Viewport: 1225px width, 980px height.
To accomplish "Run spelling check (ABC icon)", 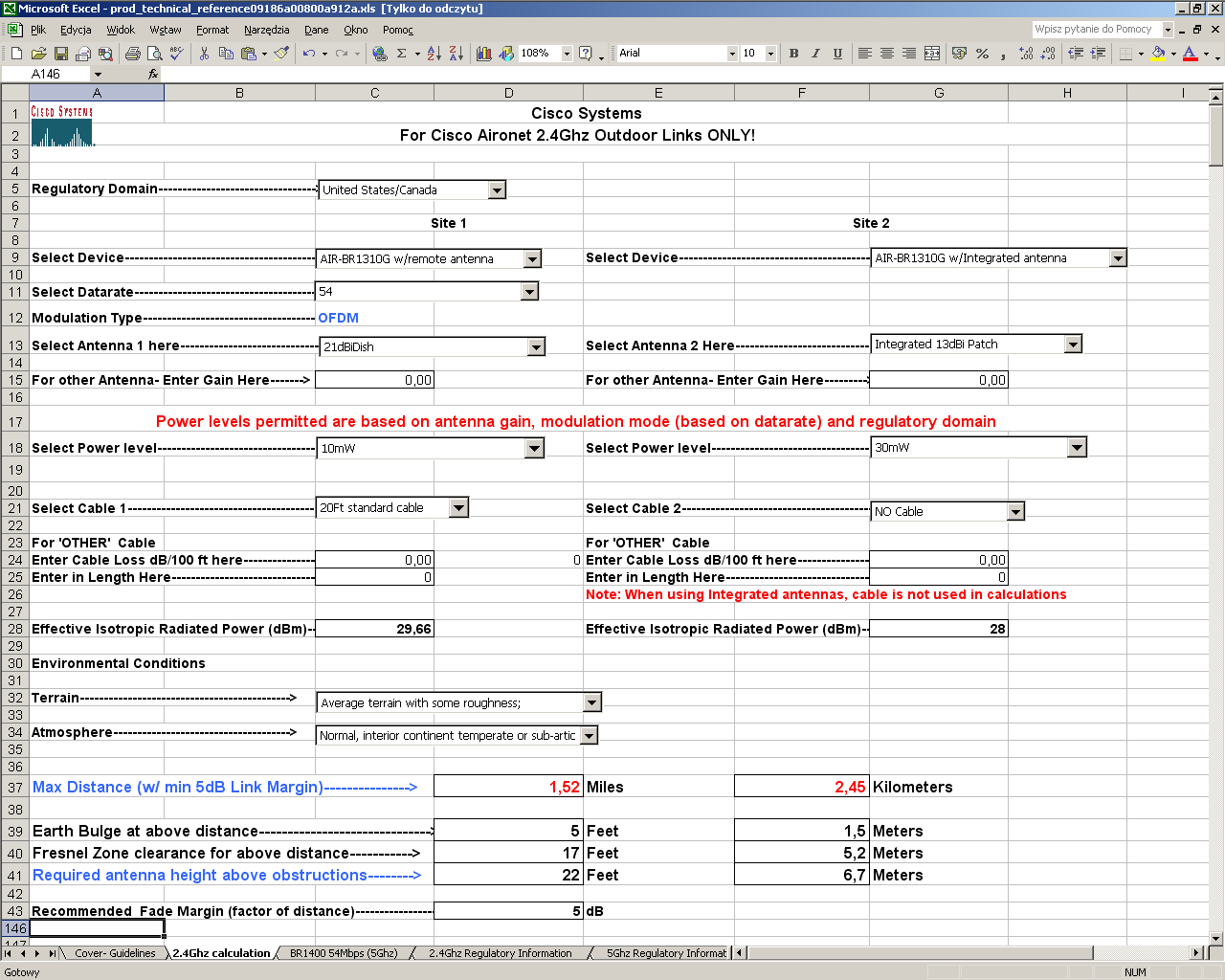I will pyautogui.click(x=176, y=54).
